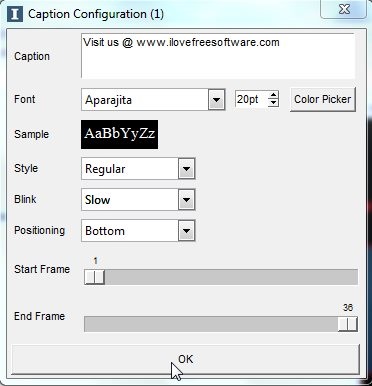Expand the Blink dropdown arrow
Image resolution: width=372 pixels, height=386 pixels.
click(186, 200)
